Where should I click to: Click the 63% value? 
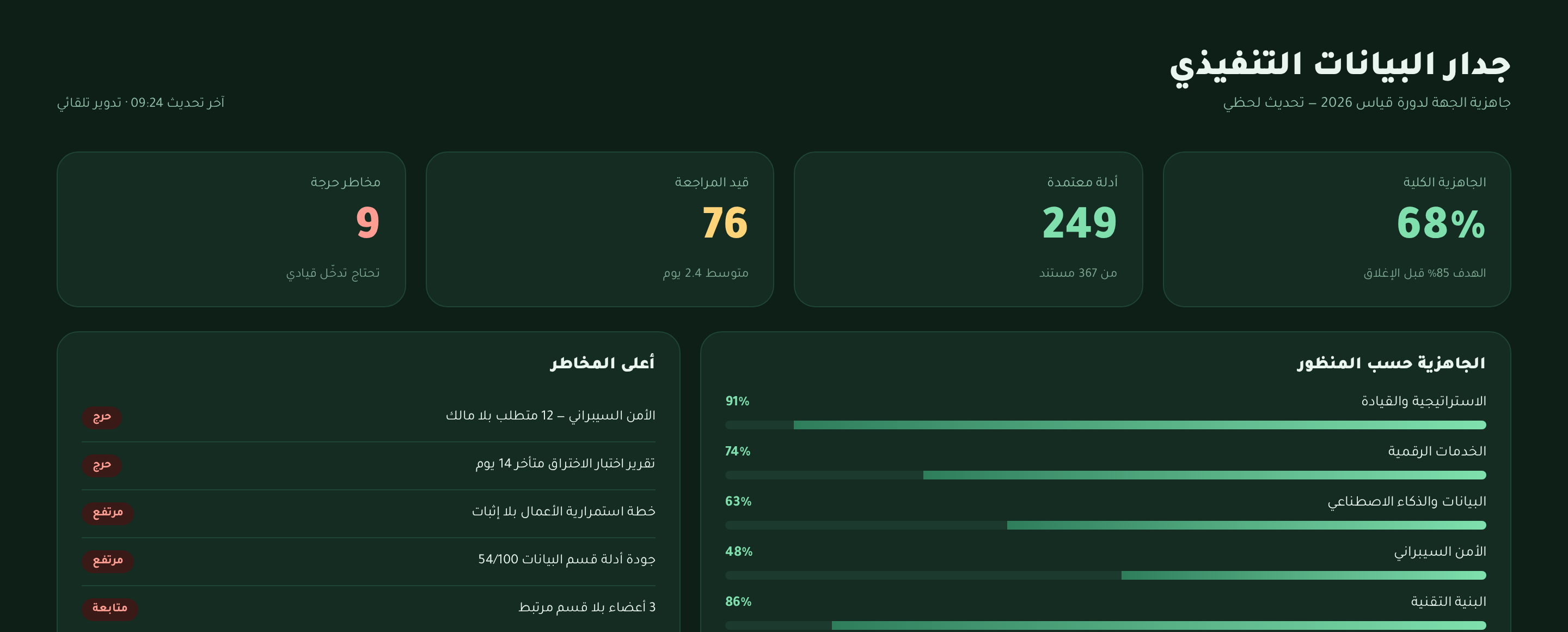click(x=738, y=501)
